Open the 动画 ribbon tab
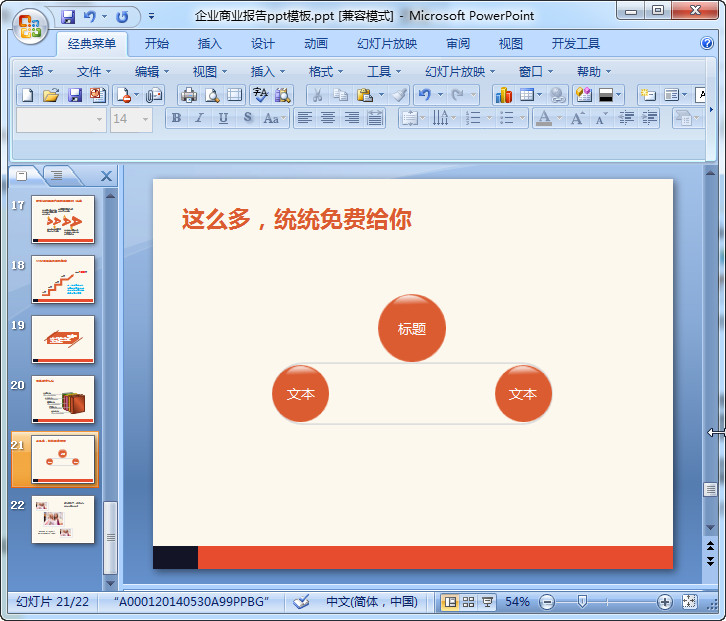The height and width of the screenshot is (621, 726). [x=316, y=44]
